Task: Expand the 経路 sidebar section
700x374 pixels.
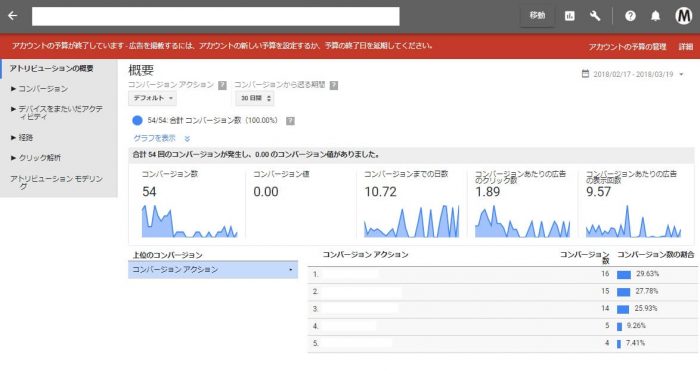Action: point(22,137)
